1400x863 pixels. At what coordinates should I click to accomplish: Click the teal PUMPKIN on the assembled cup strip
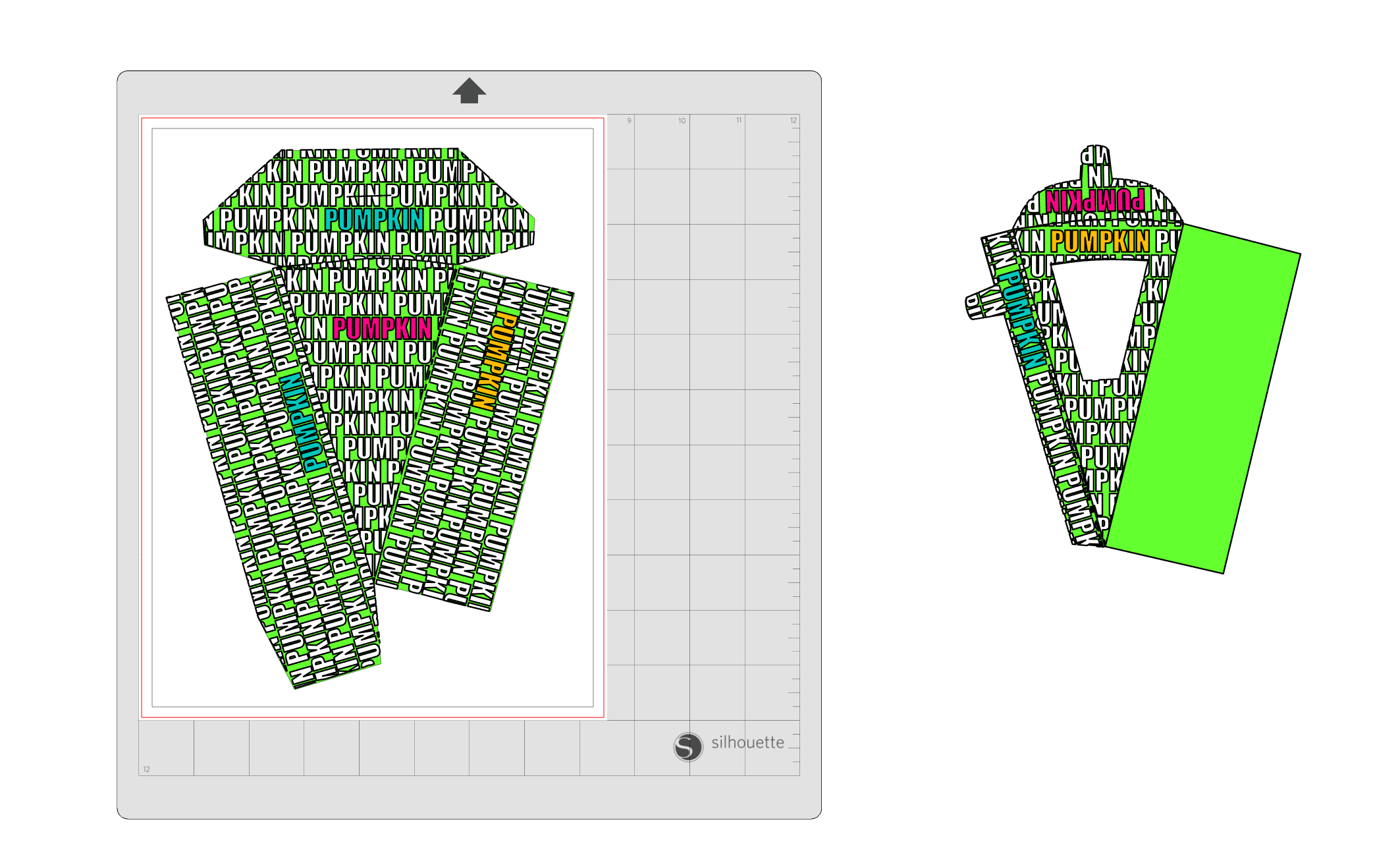tap(1022, 320)
